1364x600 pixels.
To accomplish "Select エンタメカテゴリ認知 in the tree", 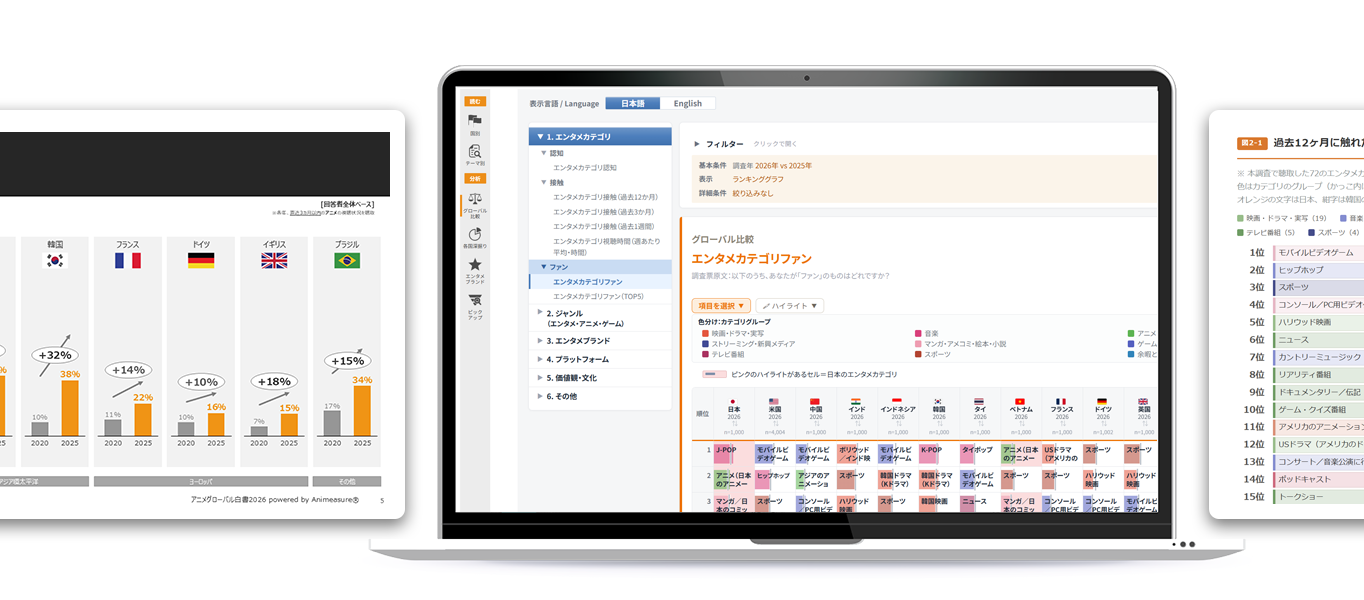I will point(585,168).
